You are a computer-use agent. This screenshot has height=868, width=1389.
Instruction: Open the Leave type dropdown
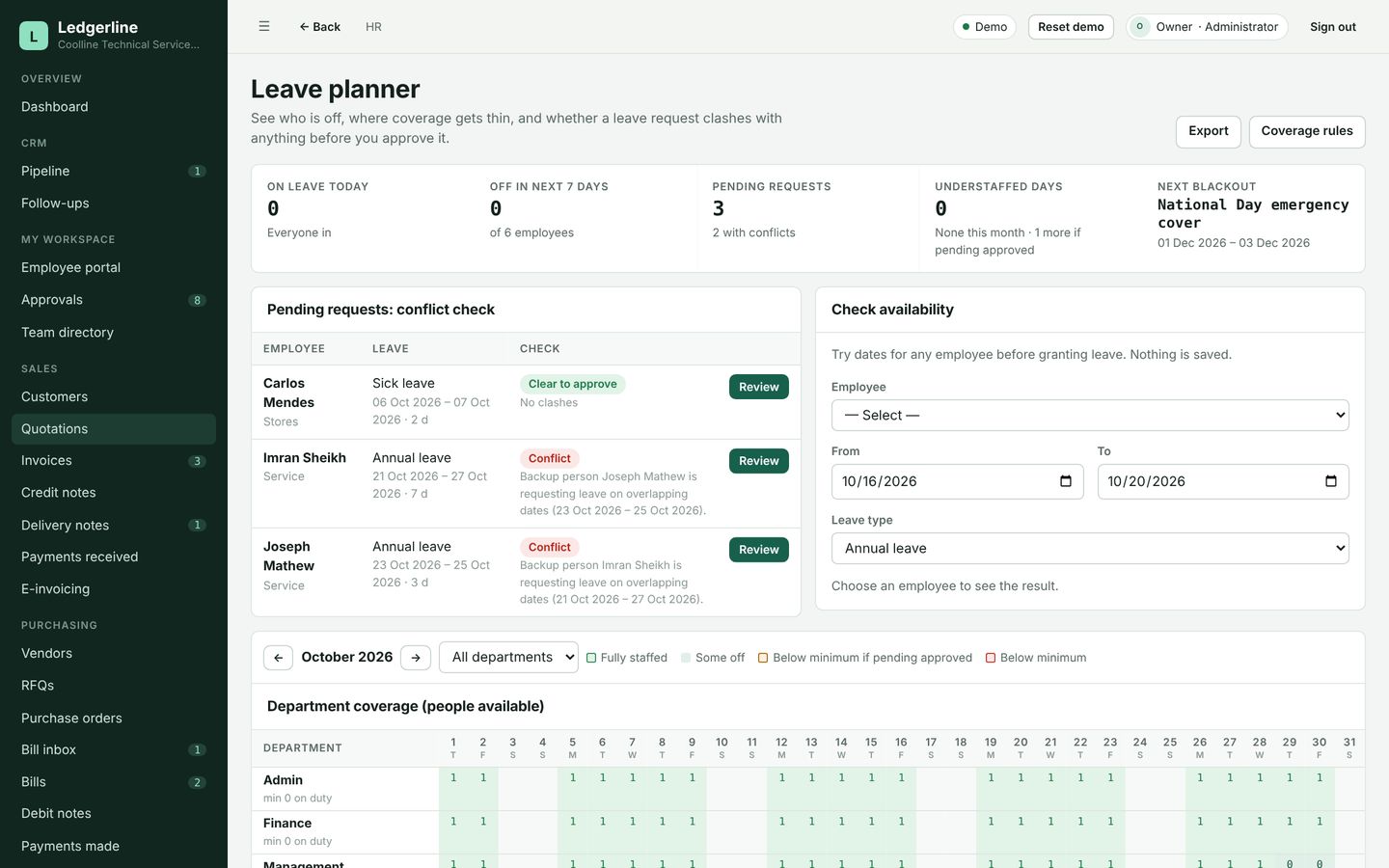[1090, 549]
